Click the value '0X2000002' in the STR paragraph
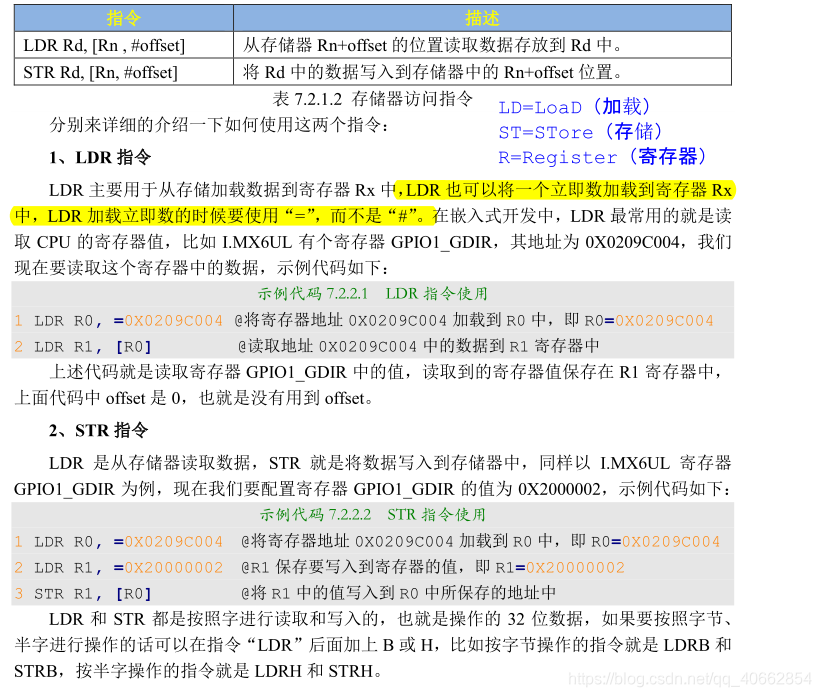 coord(559,489)
